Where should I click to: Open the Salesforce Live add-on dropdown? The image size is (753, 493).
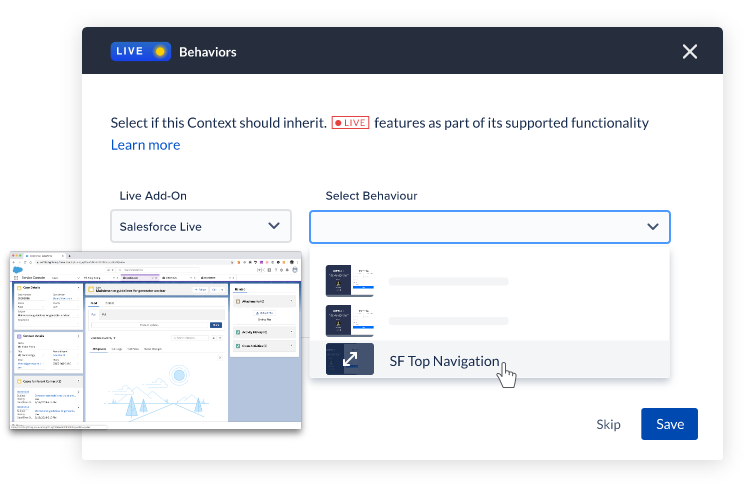tap(200, 227)
